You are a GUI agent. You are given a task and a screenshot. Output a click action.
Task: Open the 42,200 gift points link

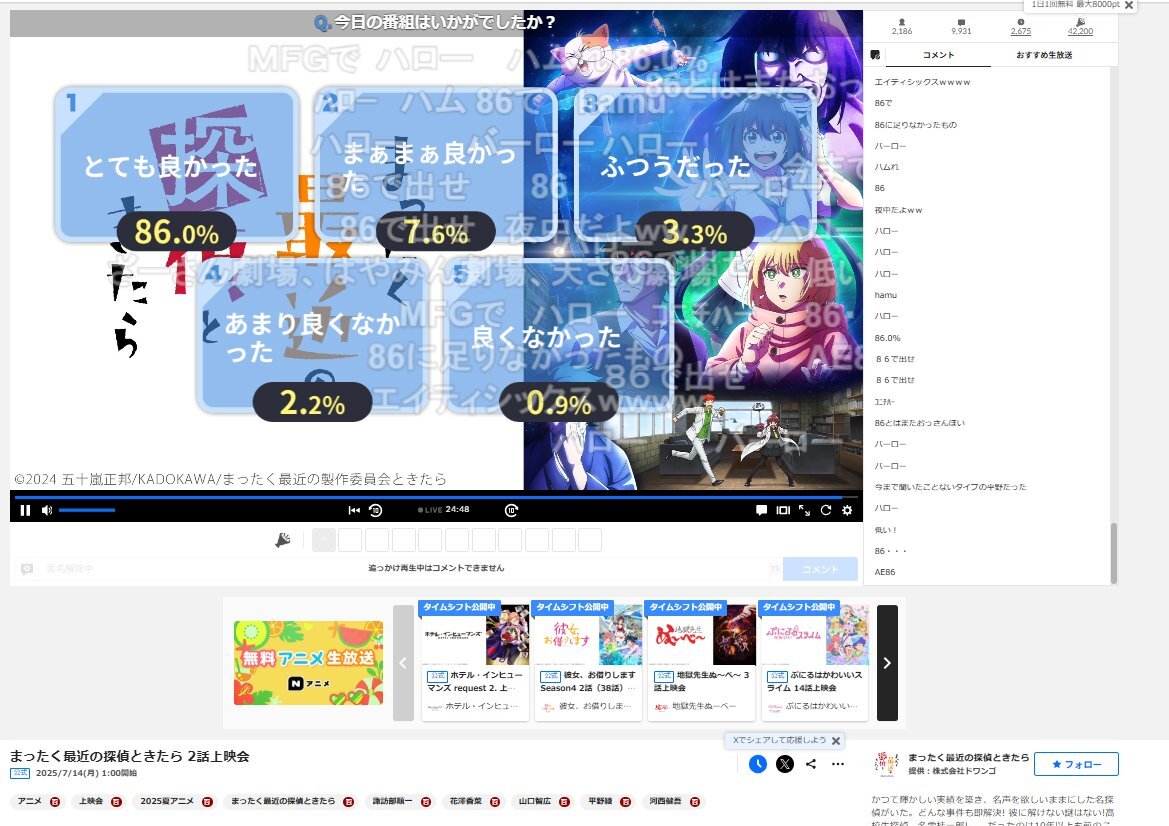coord(1080,31)
